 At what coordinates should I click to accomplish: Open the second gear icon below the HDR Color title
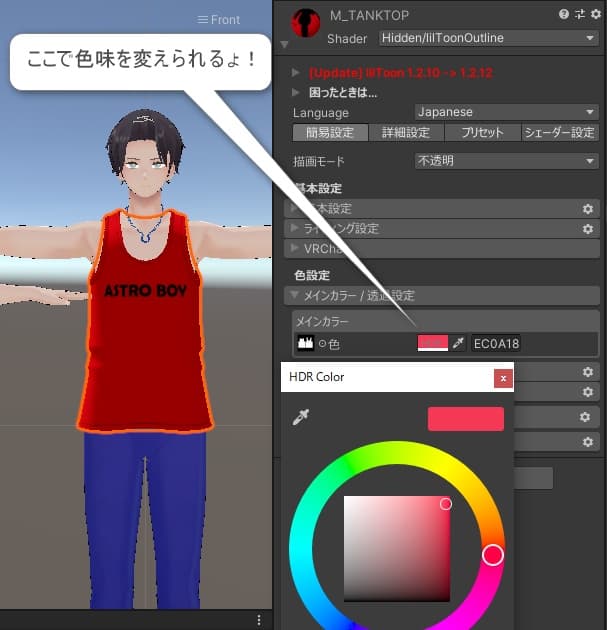click(588, 392)
